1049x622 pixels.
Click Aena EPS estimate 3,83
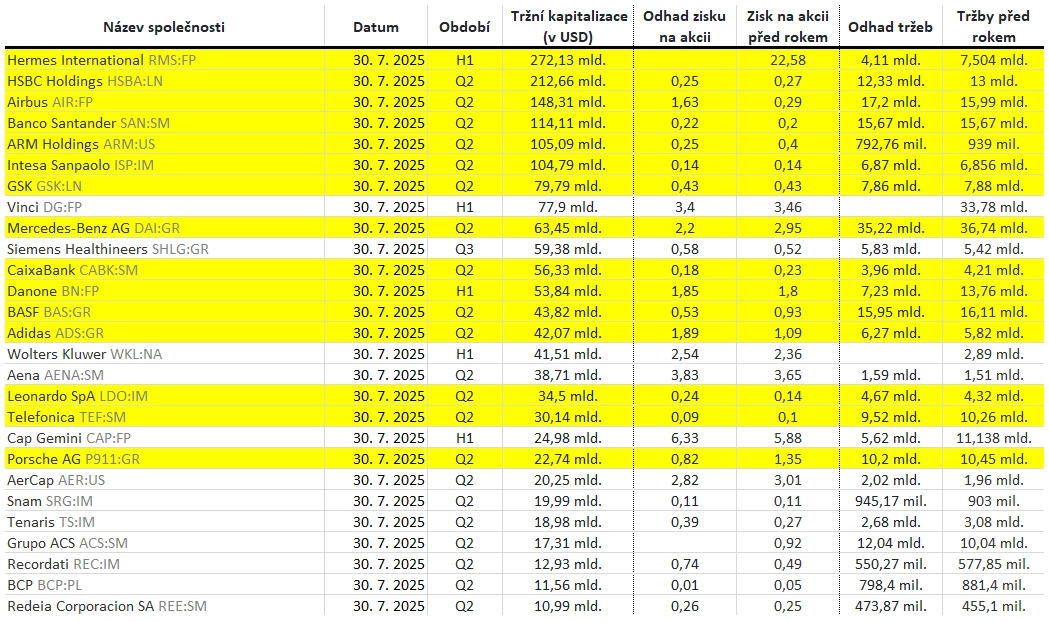684,375
